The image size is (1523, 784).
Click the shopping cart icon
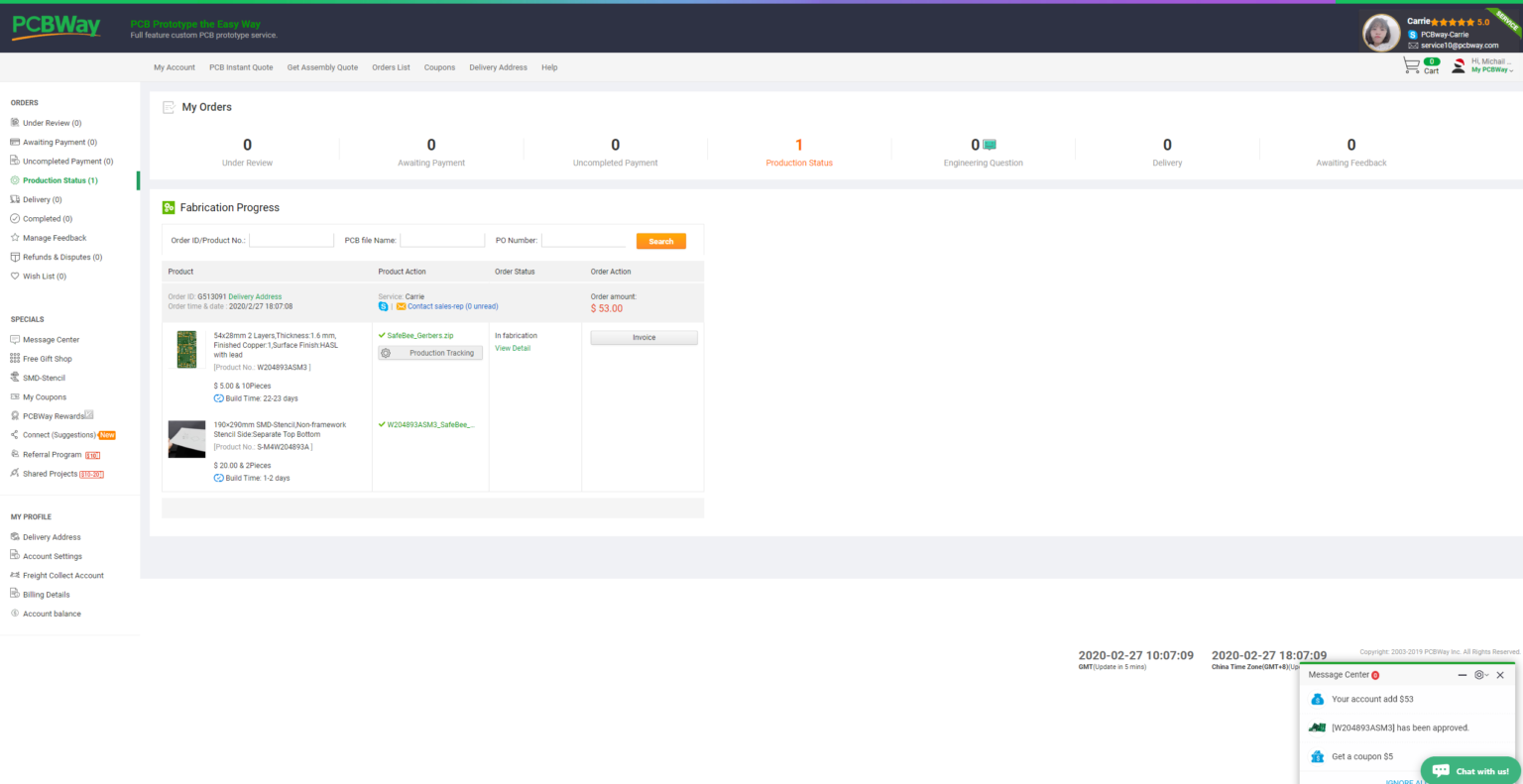point(1411,65)
